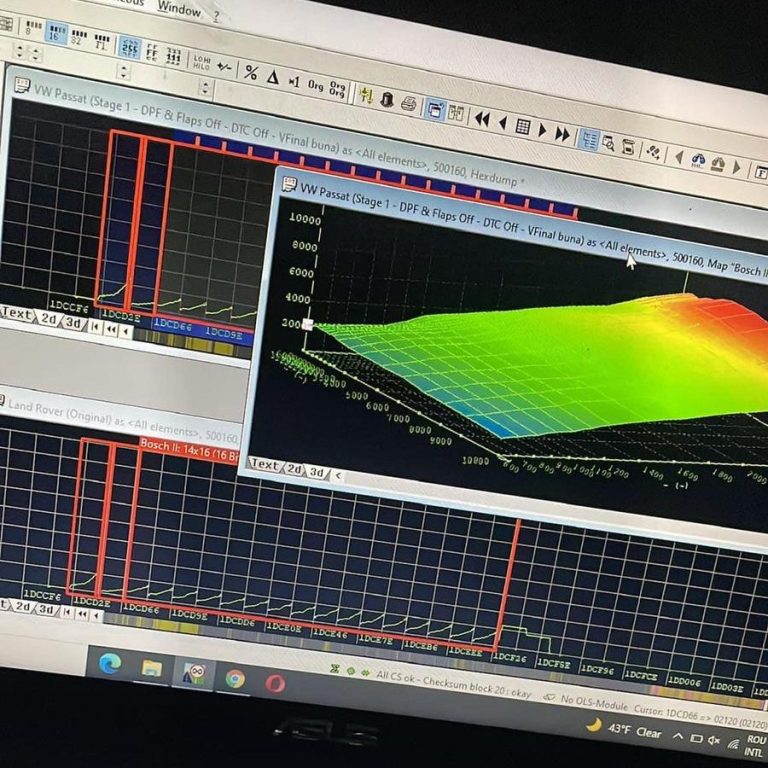
Task: Jump to last map with double-right arrows
Action: pos(562,134)
